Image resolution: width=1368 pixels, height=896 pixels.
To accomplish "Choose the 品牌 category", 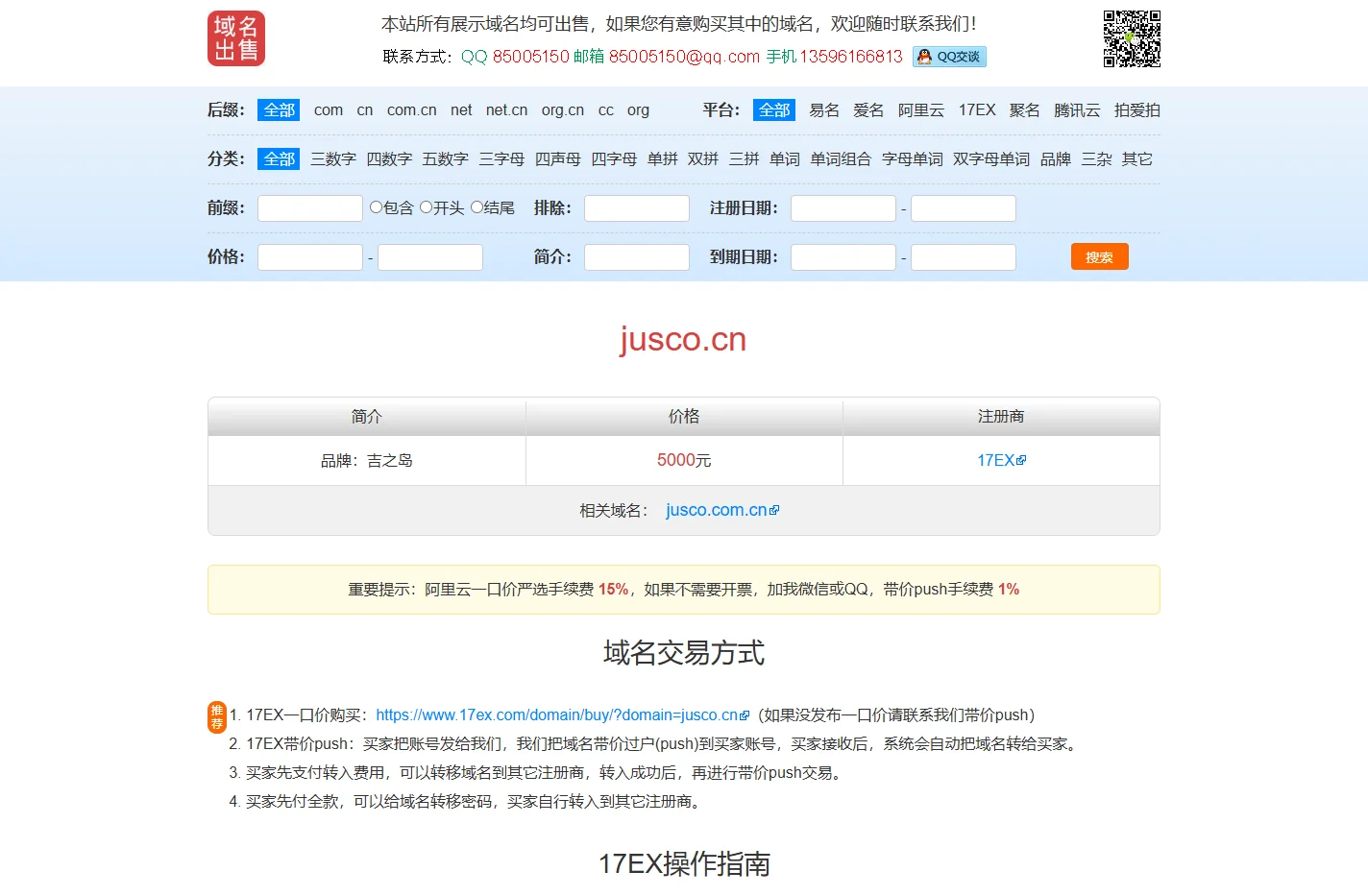I will (x=1056, y=159).
